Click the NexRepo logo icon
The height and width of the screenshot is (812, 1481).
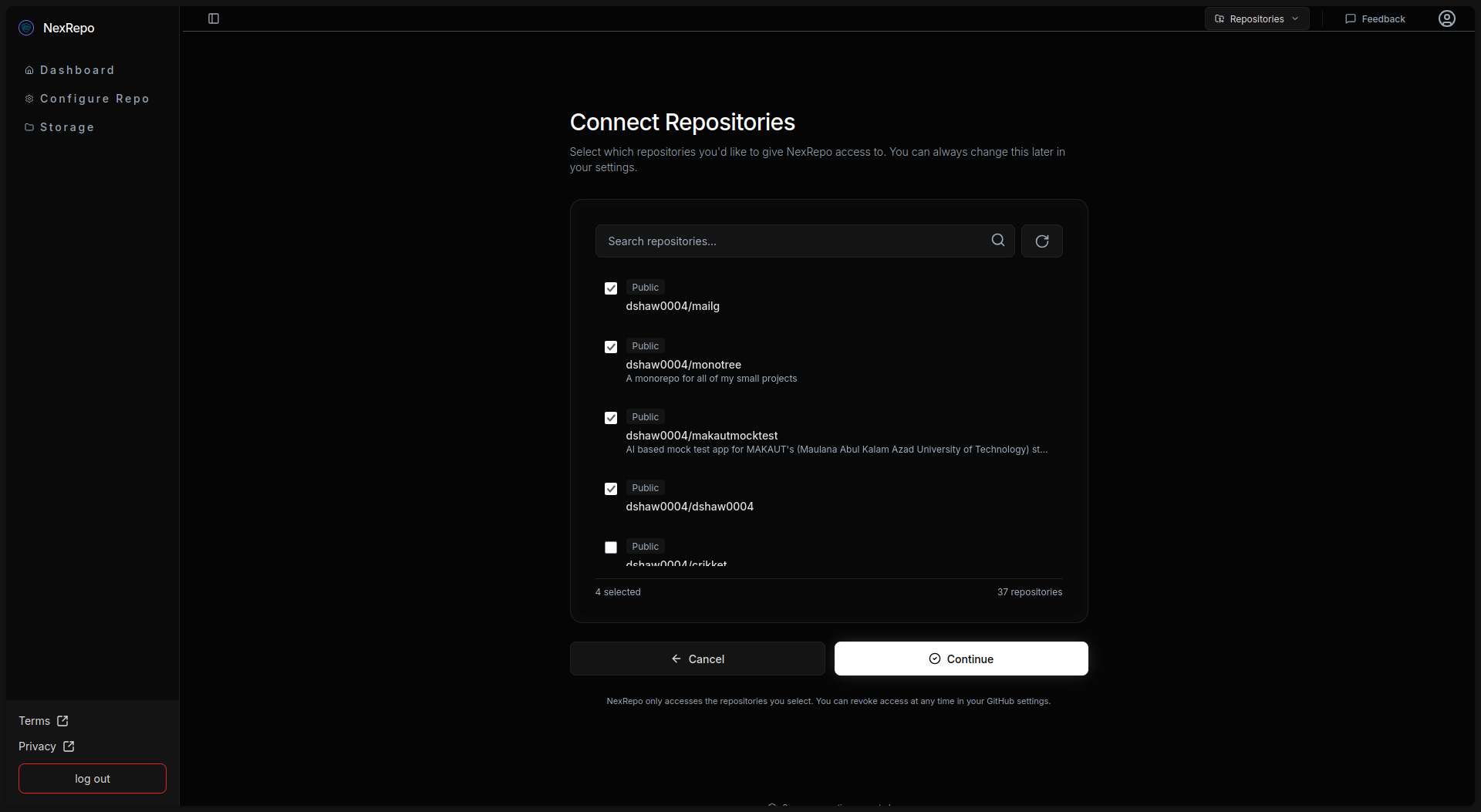pos(26,28)
